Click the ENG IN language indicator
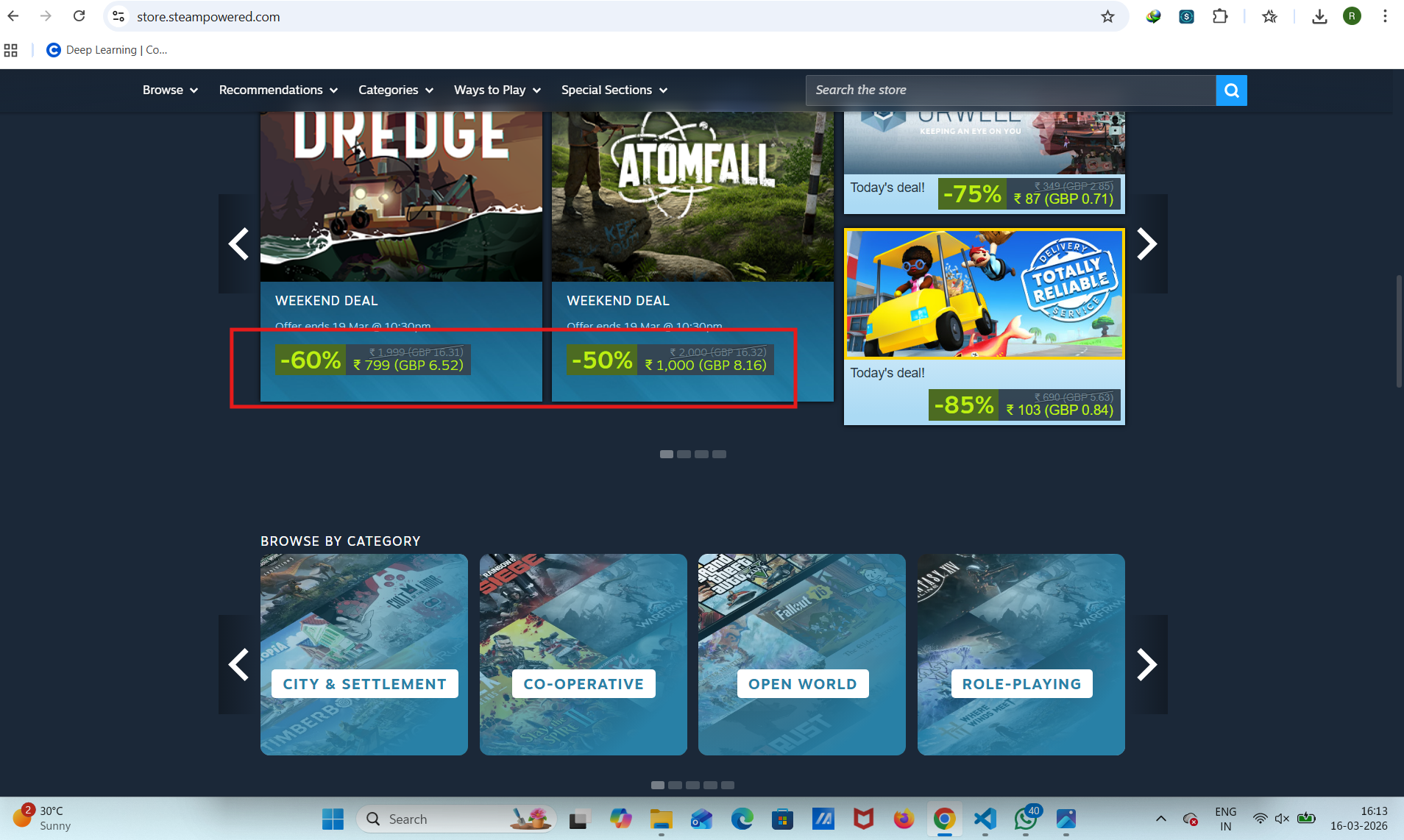The height and width of the screenshot is (840, 1404). click(1225, 819)
